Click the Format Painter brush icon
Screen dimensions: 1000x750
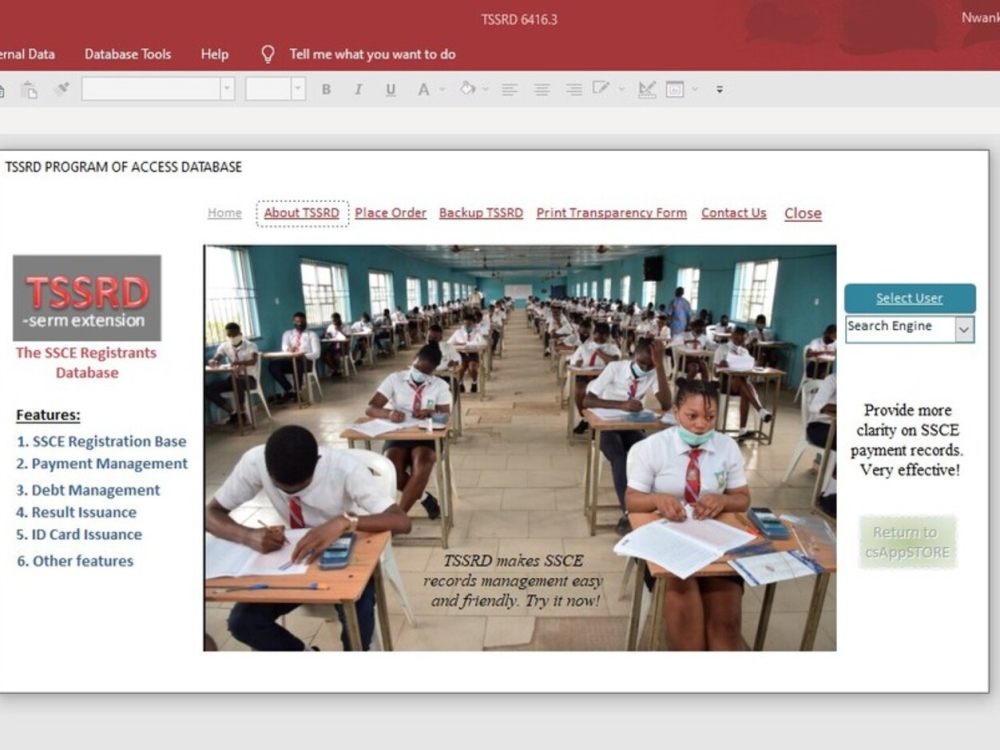[x=62, y=89]
